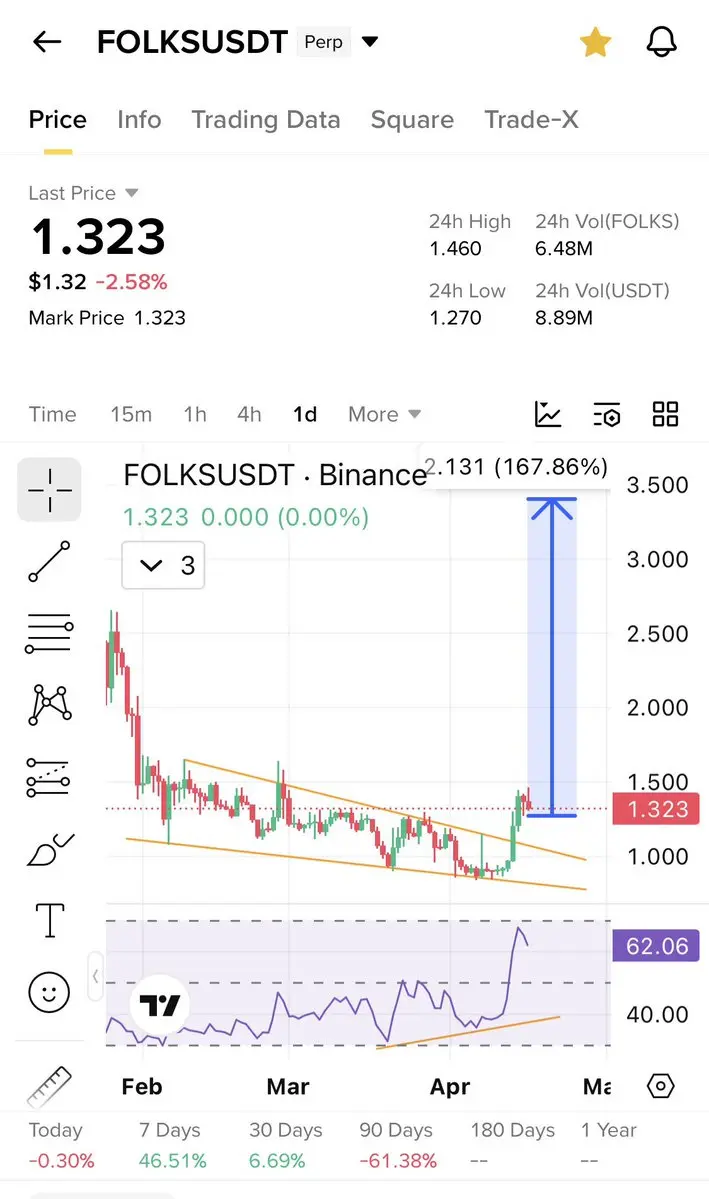The width and height of the screenshot is (709, 1199).
Task: Open chart settings hexagon icon
Action: click(661, 1086)
